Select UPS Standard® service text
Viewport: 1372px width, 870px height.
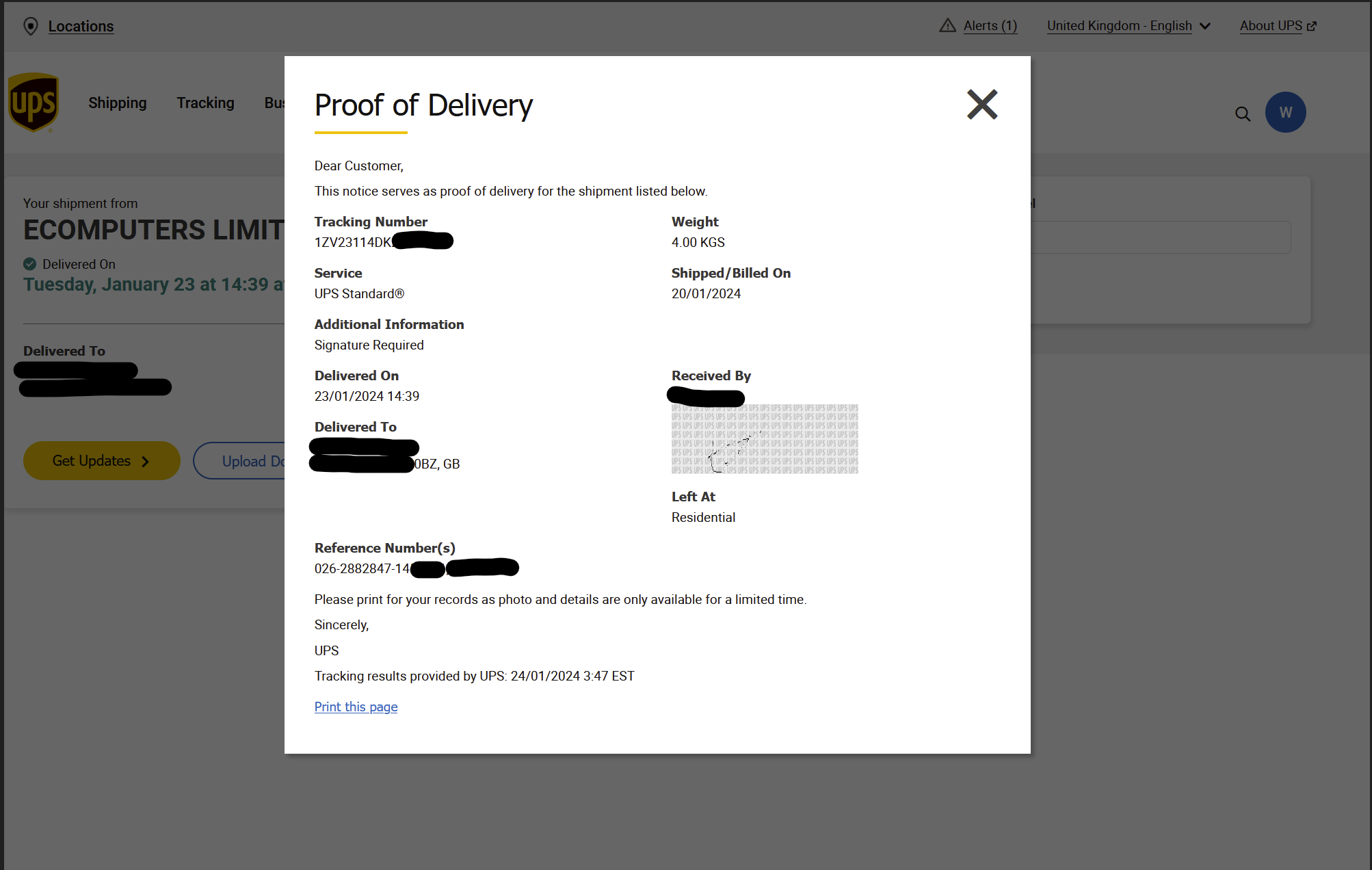(359, 293)
